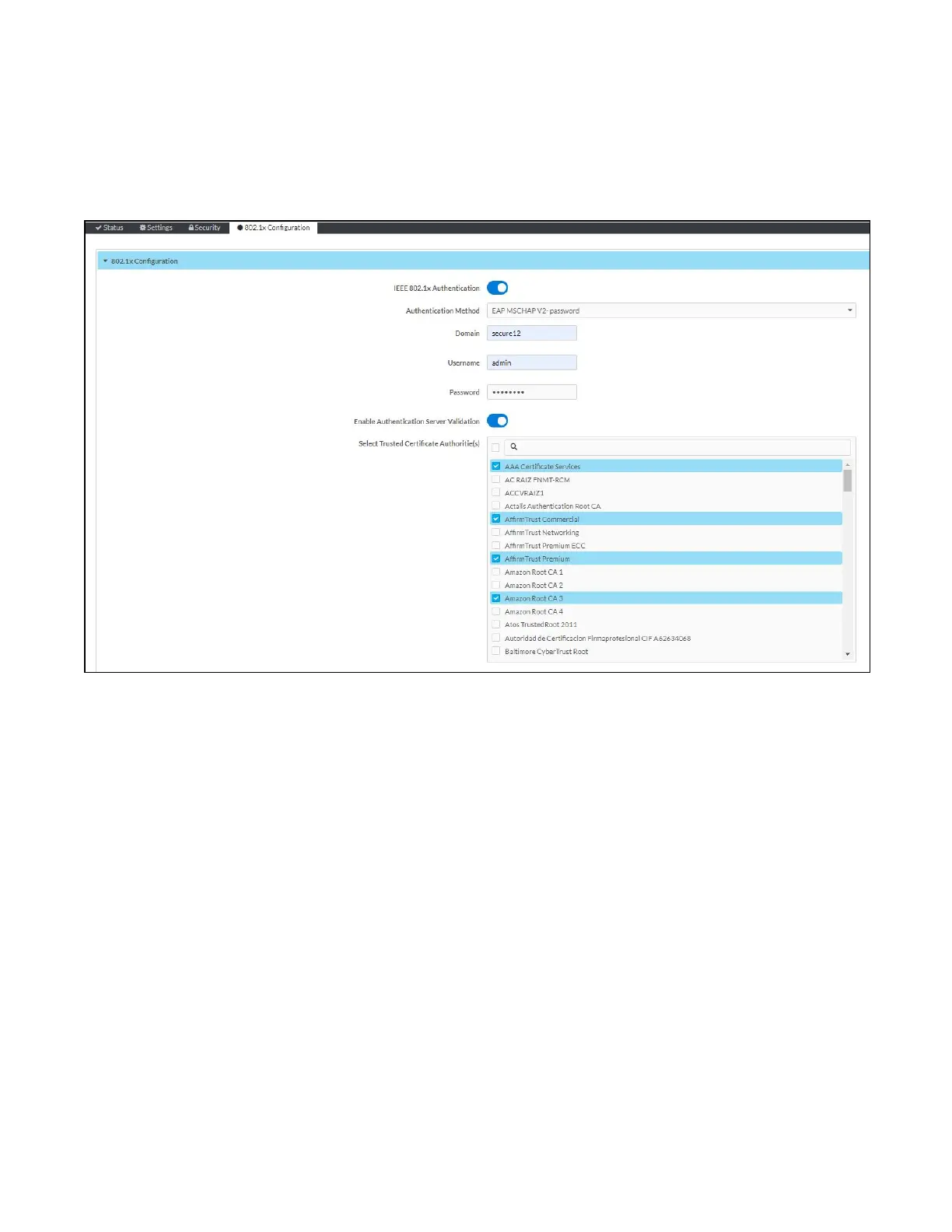Click the Domain input field
The height and width of the screenshot is (1232, 952).
pyautogui.click(x=532, y=333)
